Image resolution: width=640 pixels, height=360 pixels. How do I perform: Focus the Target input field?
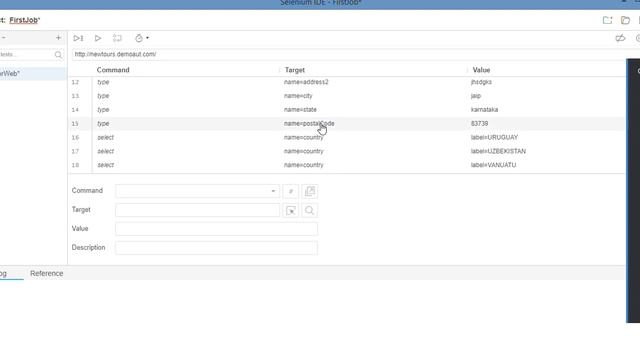coord(198,210)
